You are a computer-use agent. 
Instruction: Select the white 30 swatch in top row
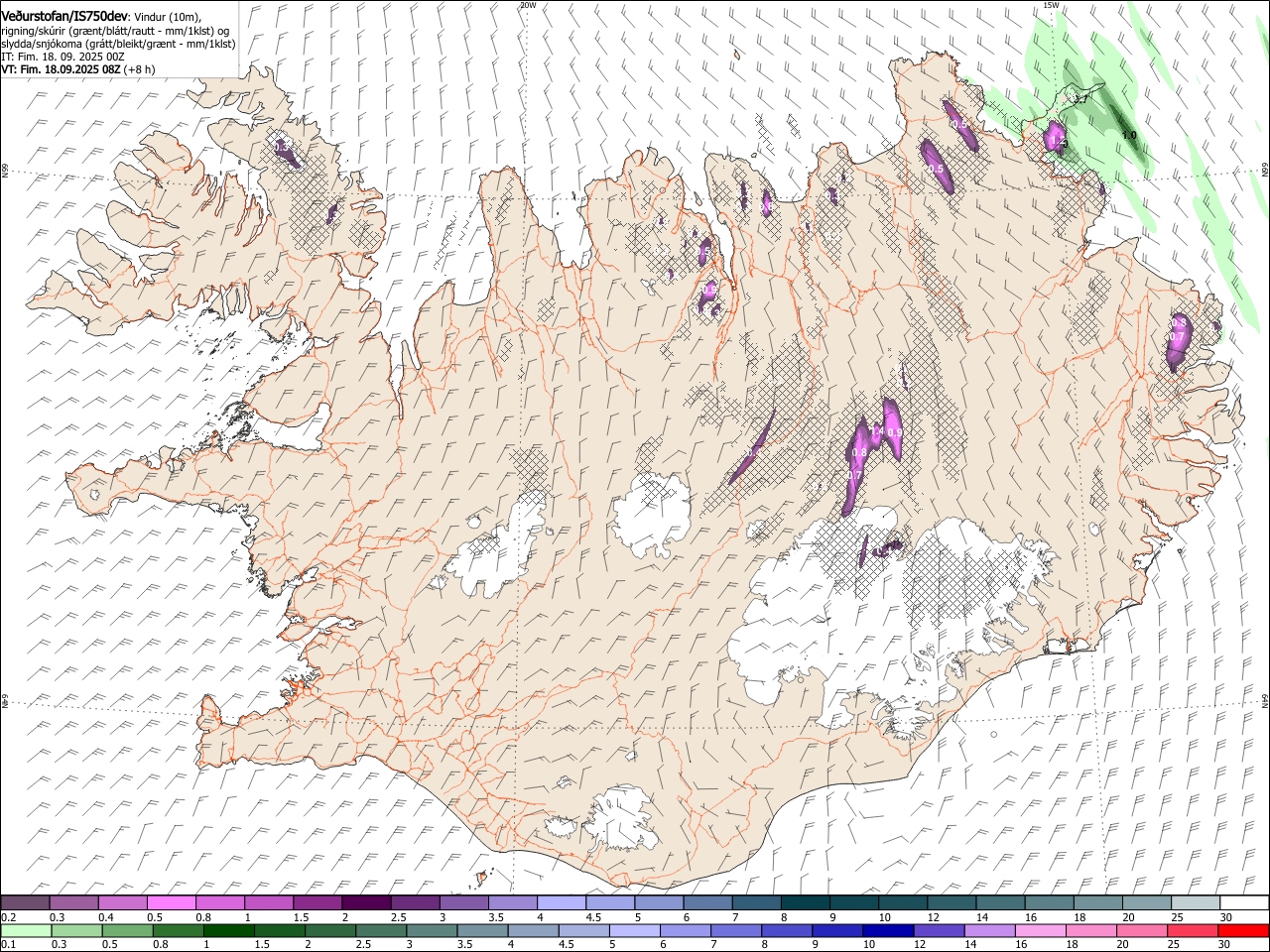click(x=1244, y=903)
